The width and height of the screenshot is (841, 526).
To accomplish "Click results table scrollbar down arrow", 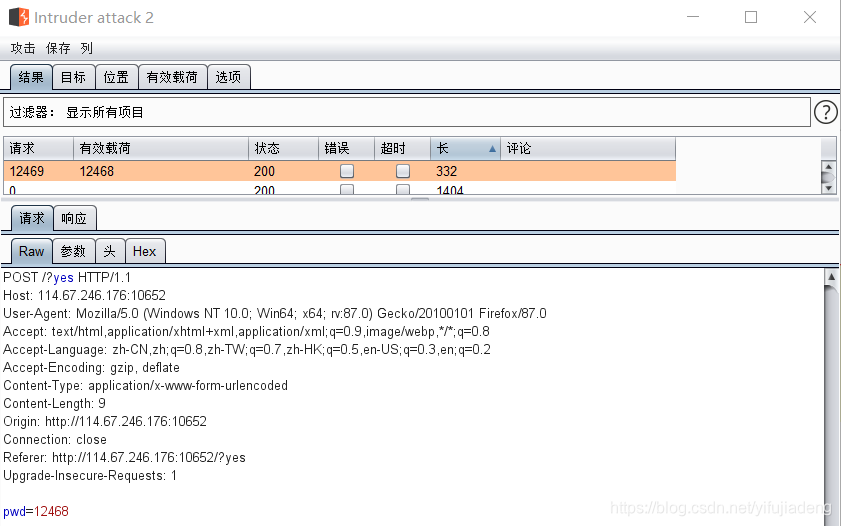I will (x=829, y=188).
